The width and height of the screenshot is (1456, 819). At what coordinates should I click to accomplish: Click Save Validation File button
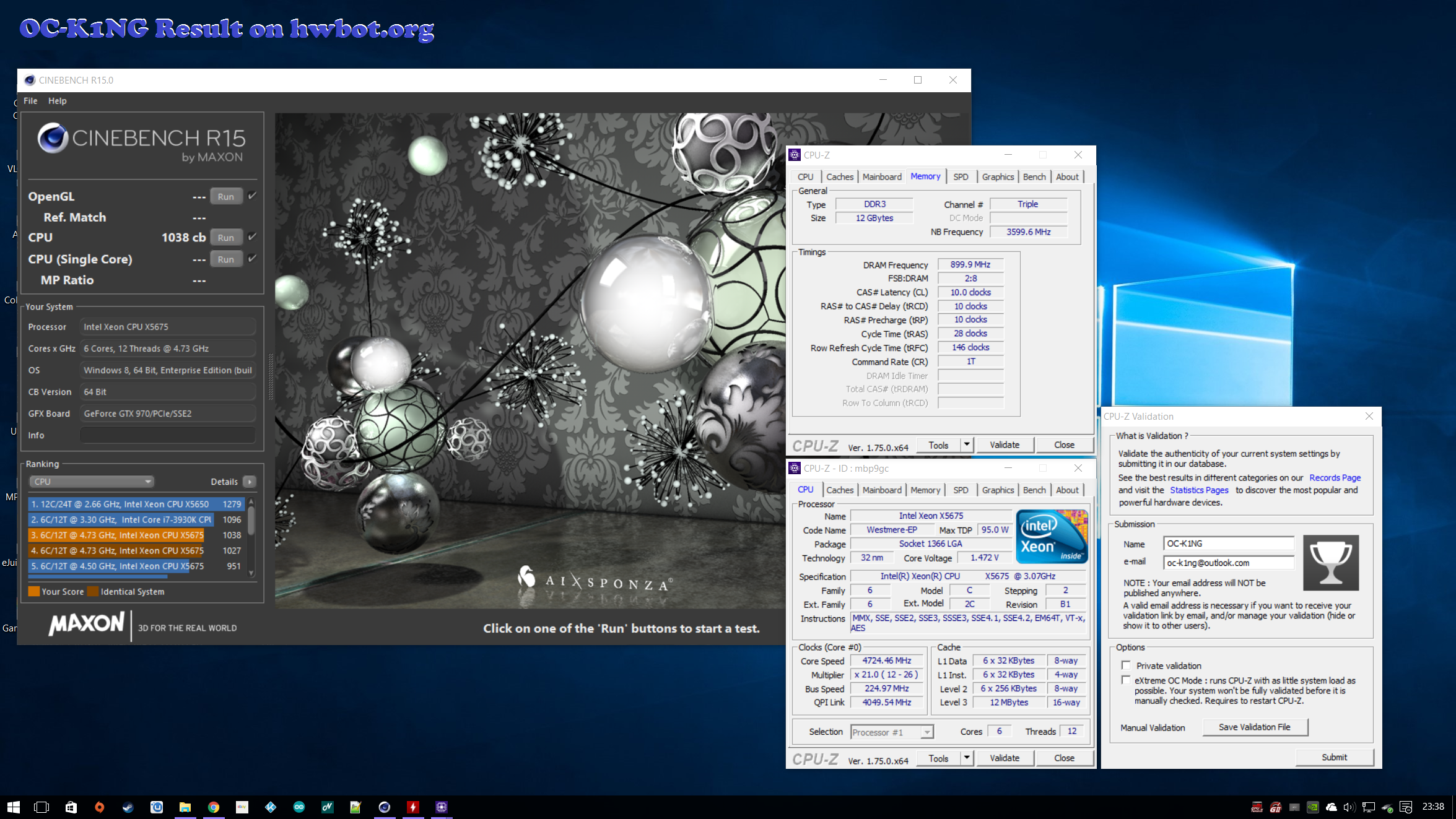point(1255,727)
